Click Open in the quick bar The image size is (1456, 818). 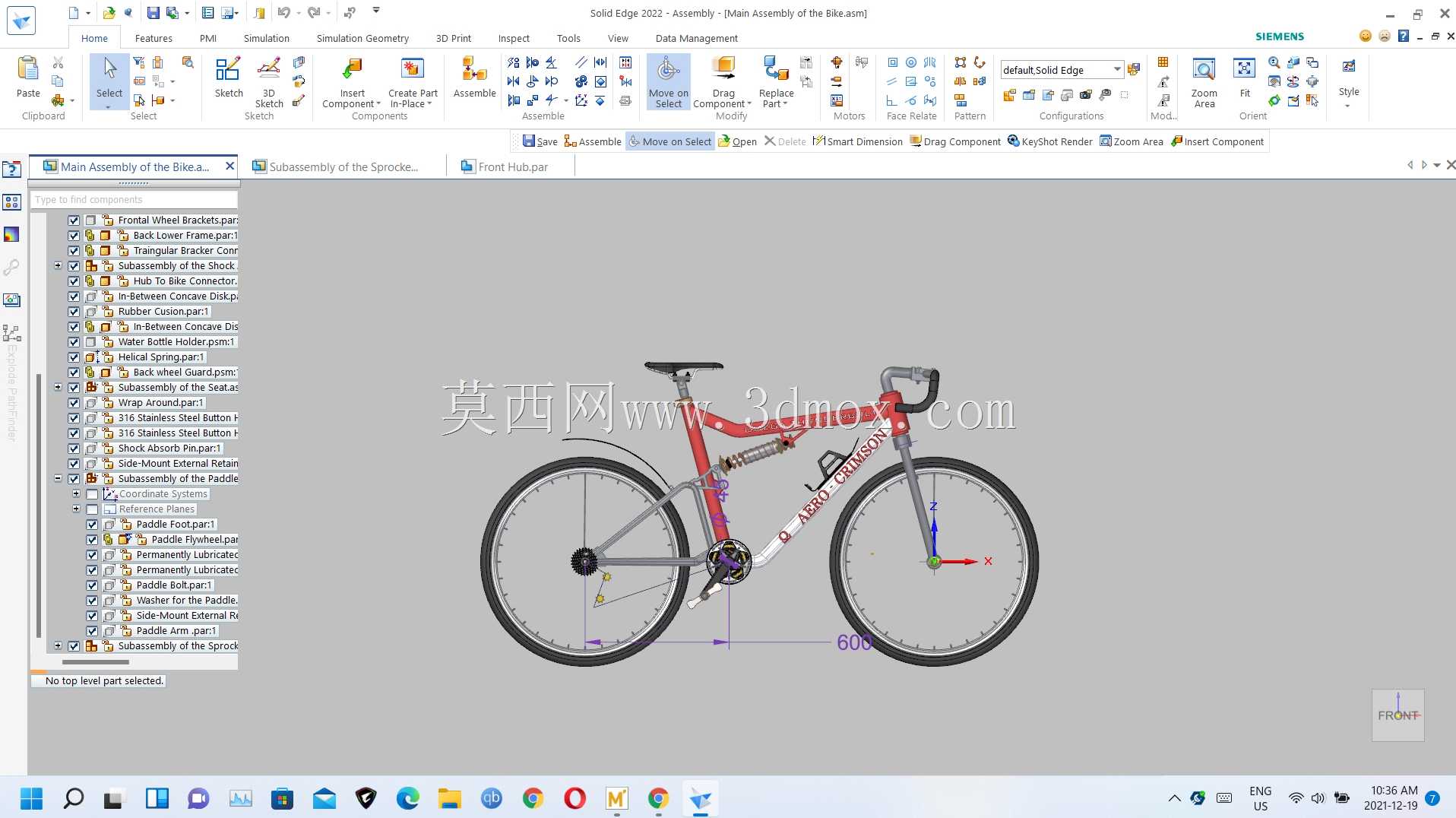tap(737, 141)
